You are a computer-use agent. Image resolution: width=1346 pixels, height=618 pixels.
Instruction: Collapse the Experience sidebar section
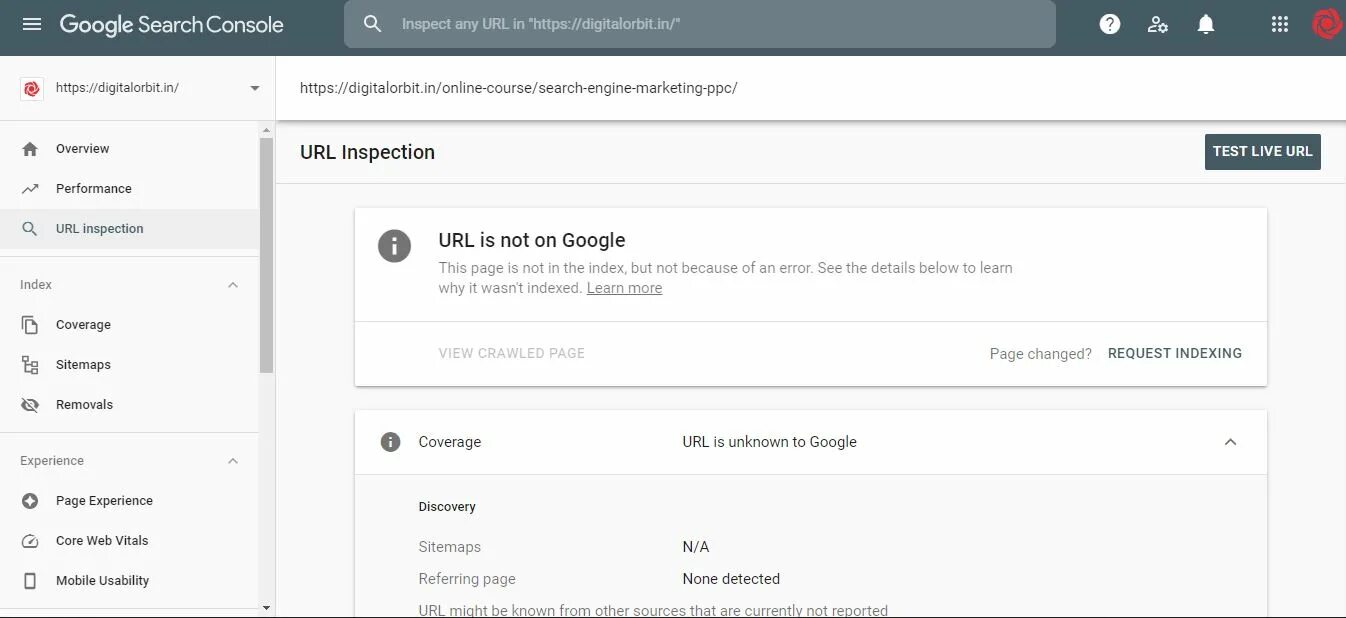[233, 461]
